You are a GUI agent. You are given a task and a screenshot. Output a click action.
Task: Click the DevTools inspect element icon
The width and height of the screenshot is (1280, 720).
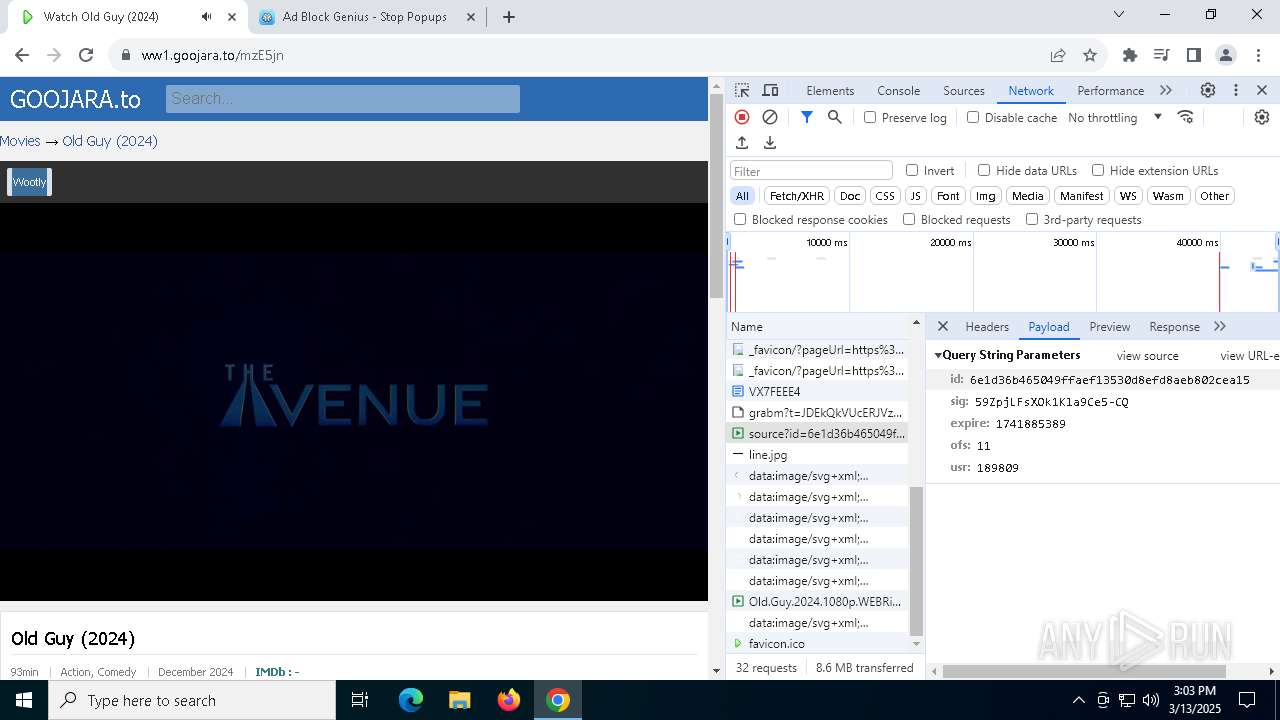coord(742,90)
